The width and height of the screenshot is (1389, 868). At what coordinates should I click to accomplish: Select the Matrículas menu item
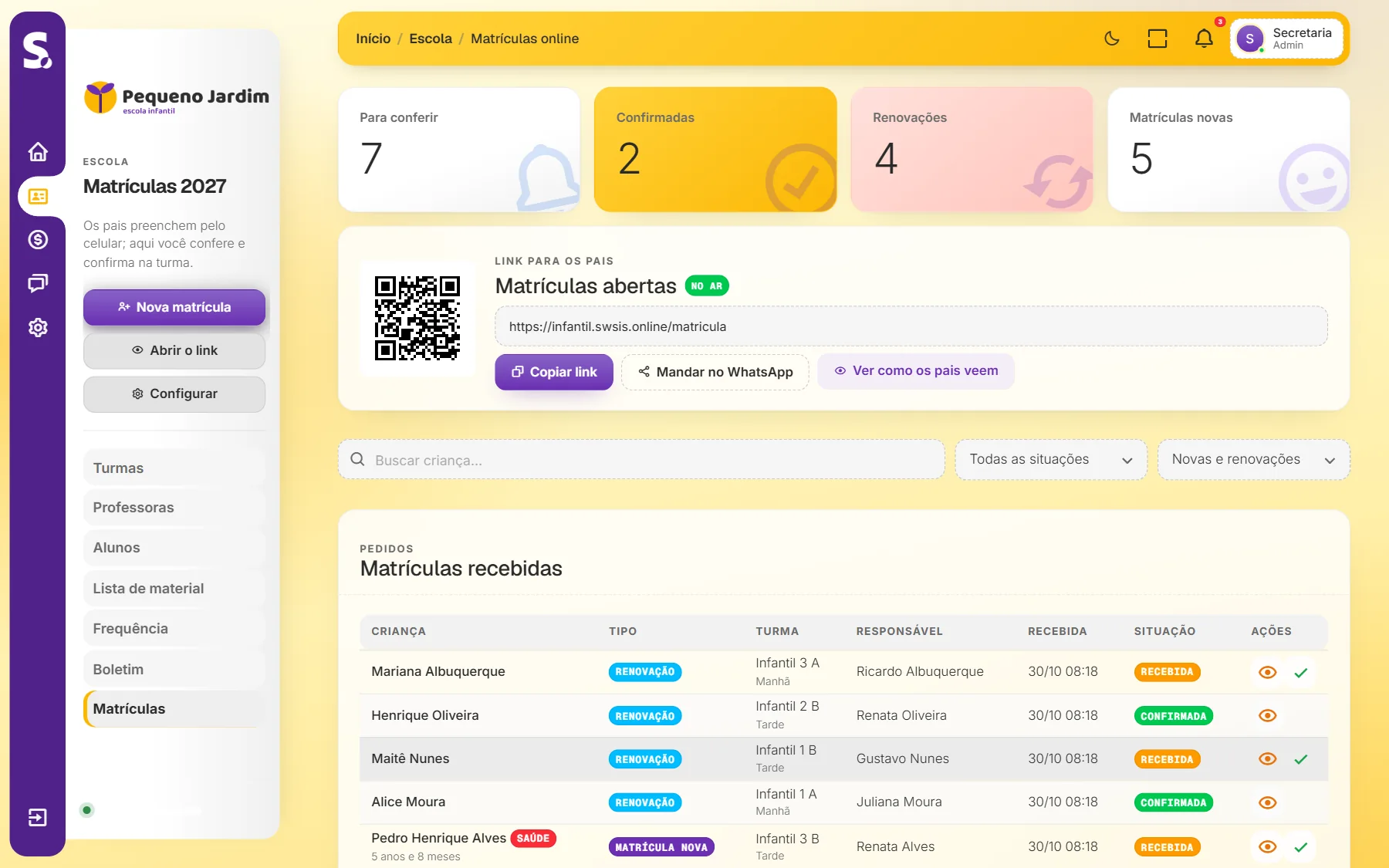(174, 709)
